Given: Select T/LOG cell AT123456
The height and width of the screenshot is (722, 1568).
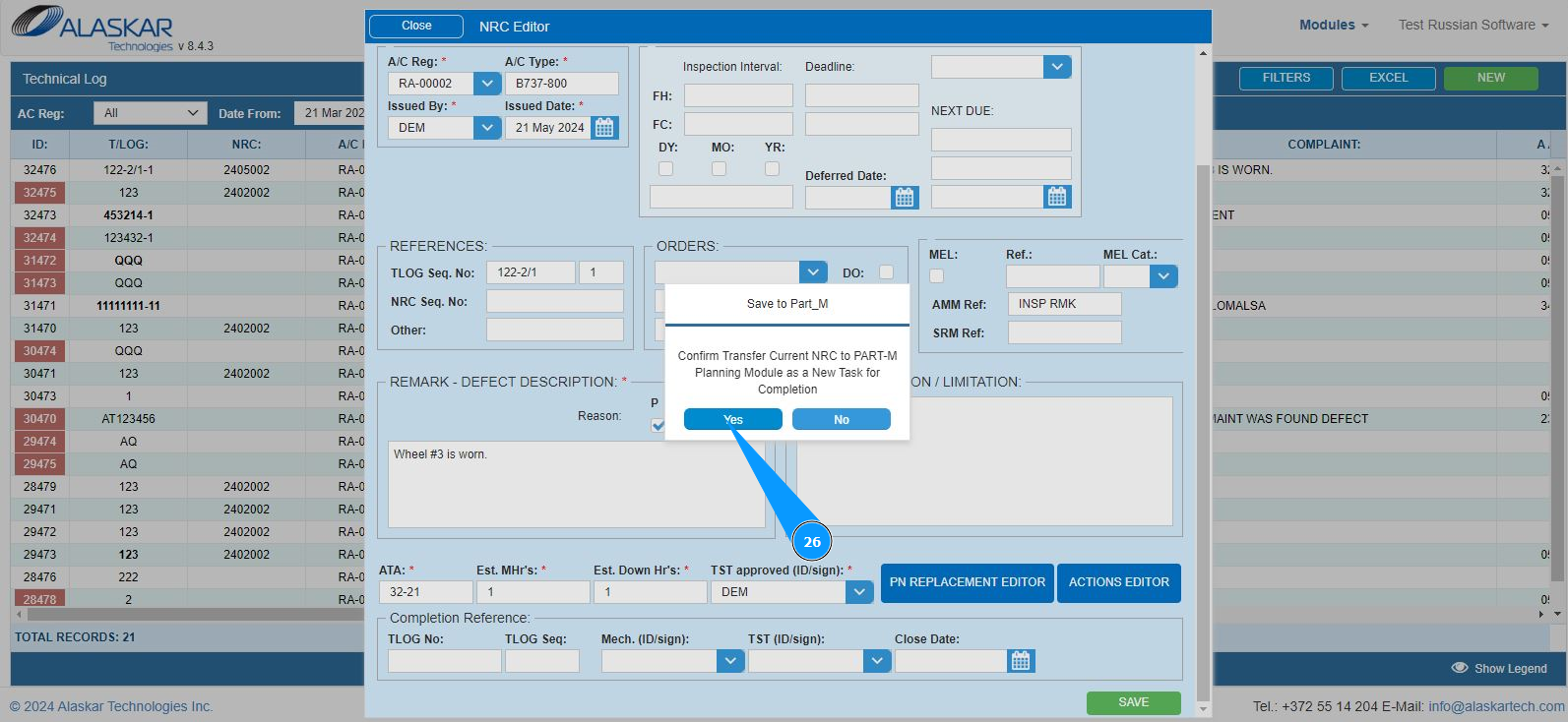Looking at the screenshot, I should coord(128,419).
